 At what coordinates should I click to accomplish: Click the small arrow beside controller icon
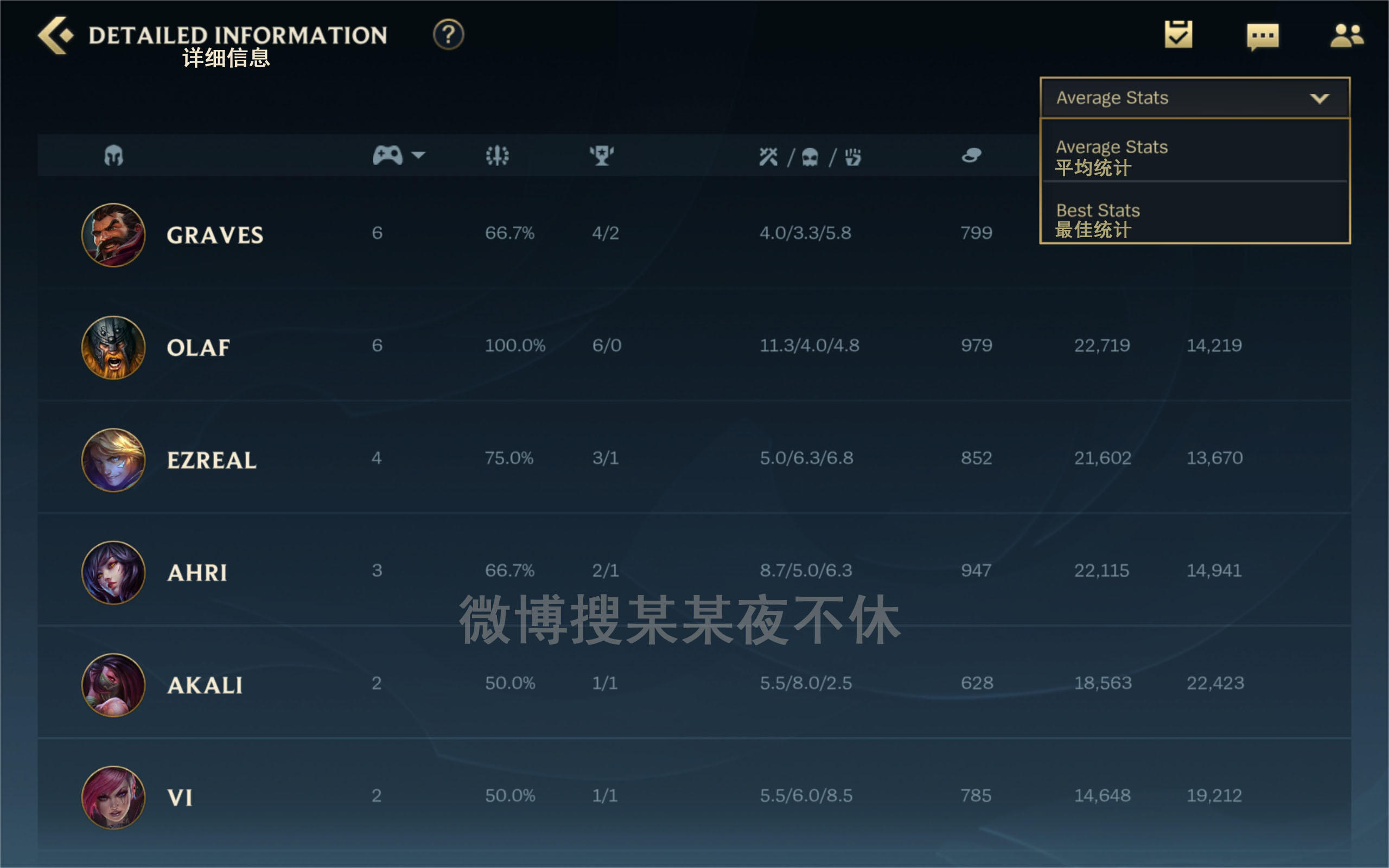pyautogui.click(x=418, y=155)
